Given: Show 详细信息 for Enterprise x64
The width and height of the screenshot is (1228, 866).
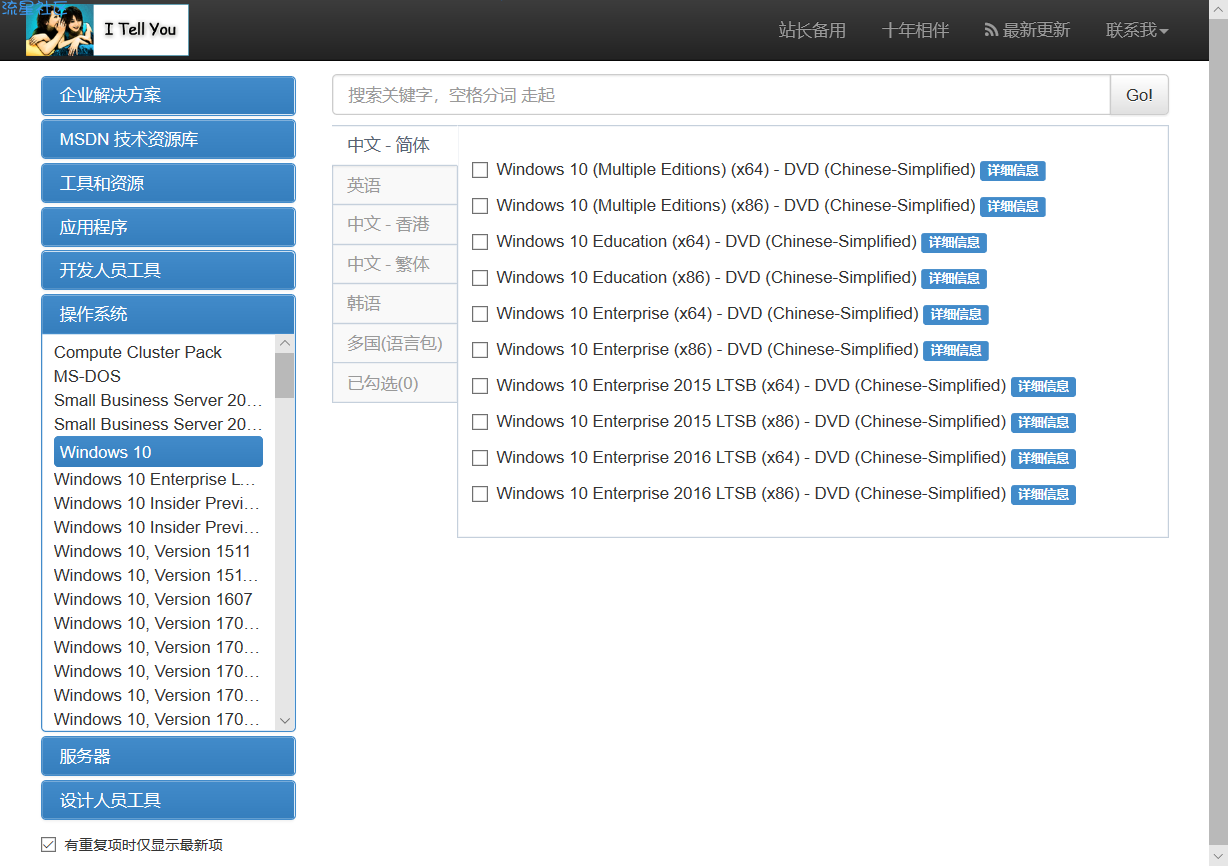Looking at the screenshot, I should (x=956, y=315).
